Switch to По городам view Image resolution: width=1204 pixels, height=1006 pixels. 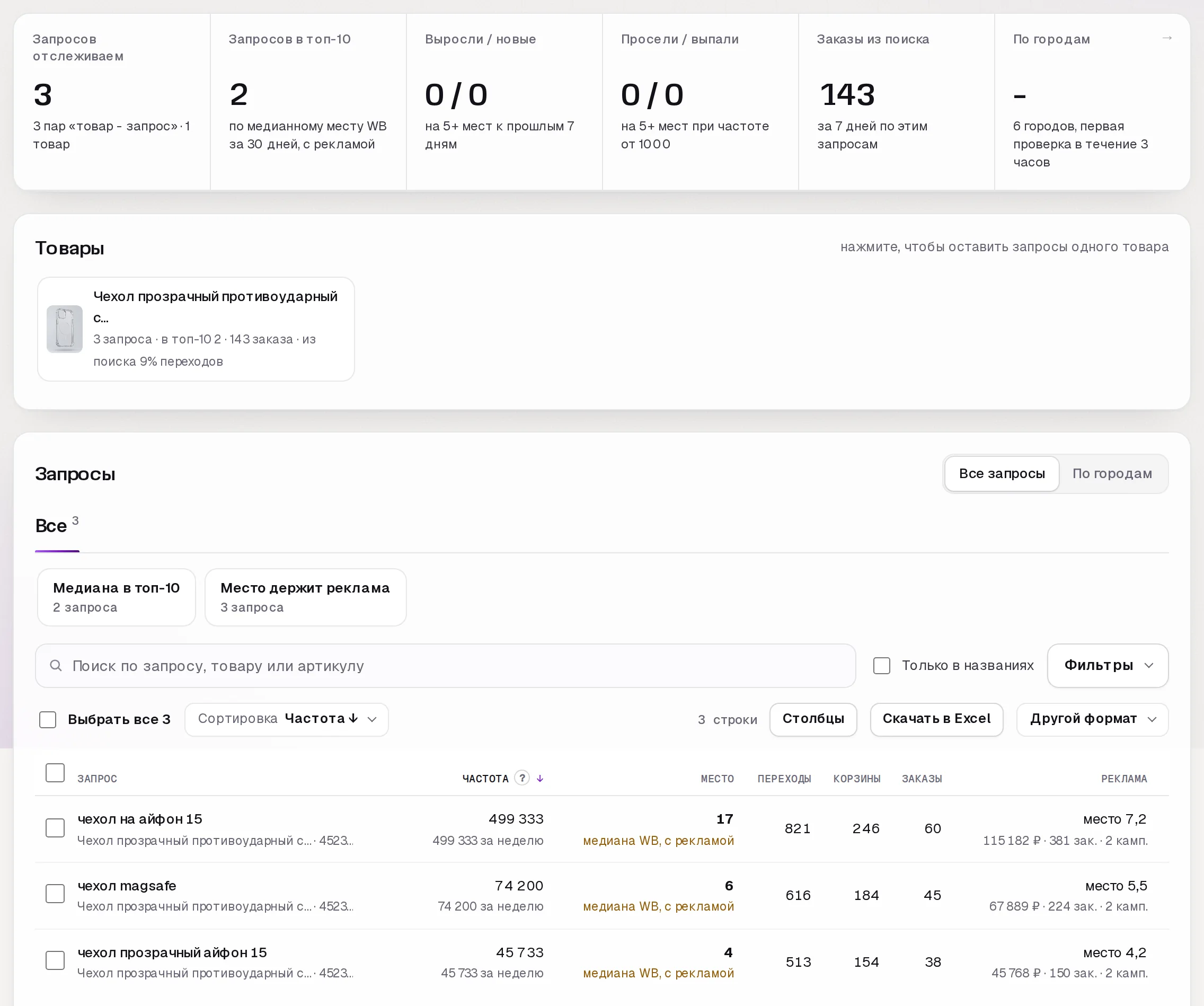click(1112, 474)
